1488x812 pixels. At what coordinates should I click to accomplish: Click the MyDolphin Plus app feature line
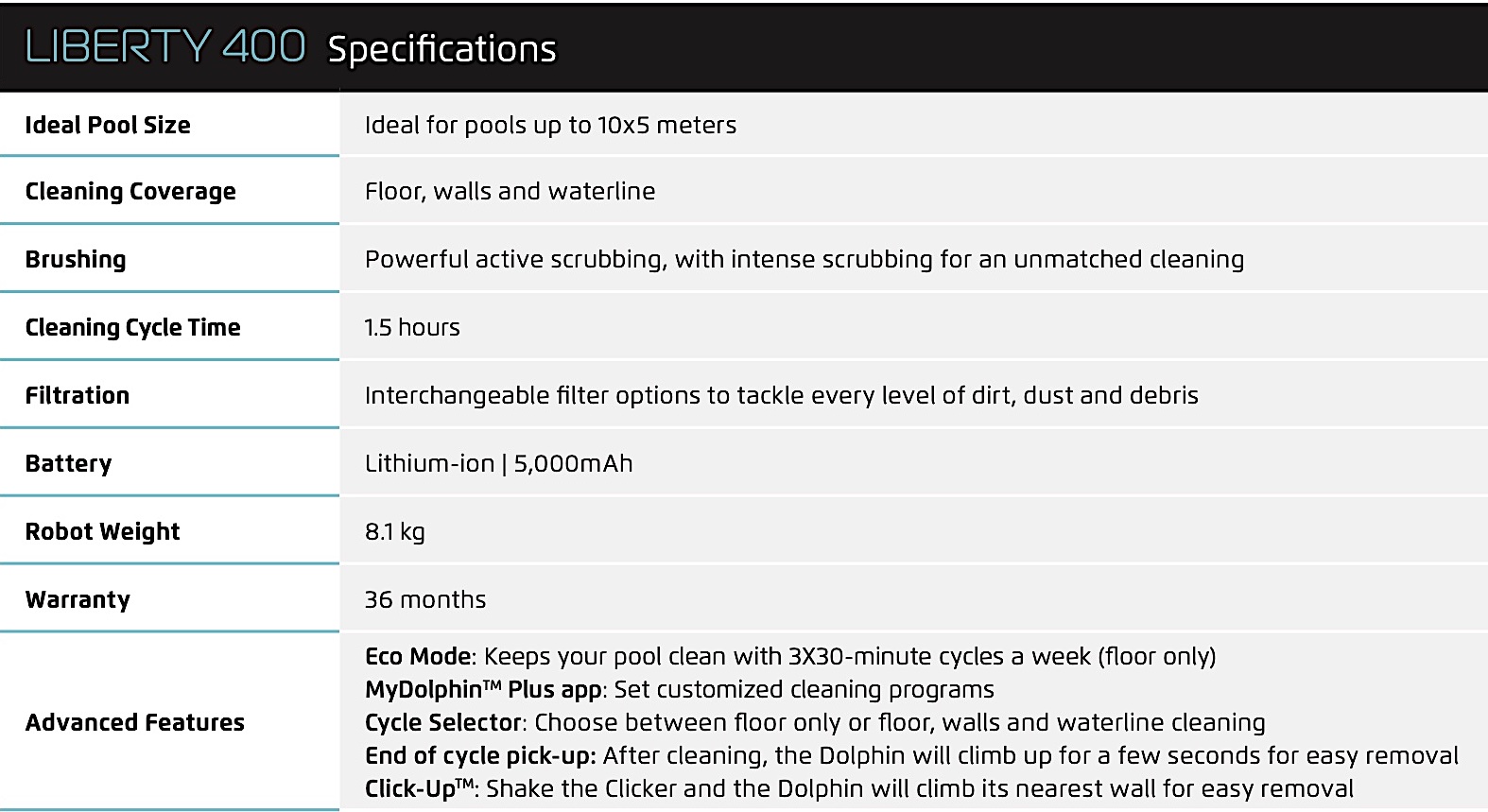[x=680, y=689]
